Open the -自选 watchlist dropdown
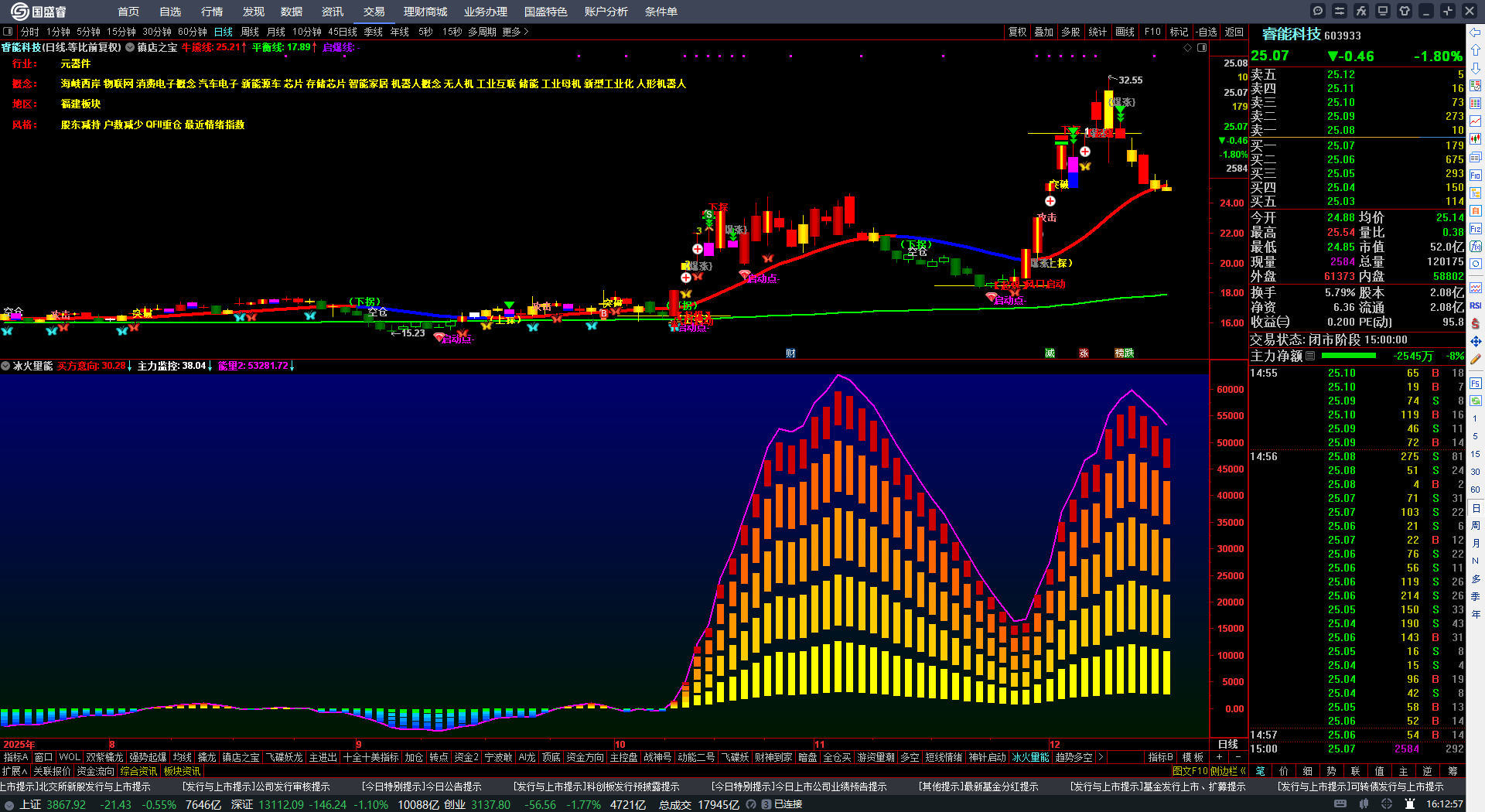Image resolution: width=1485 pixels, height=812 pixels. coord(1207,32)
